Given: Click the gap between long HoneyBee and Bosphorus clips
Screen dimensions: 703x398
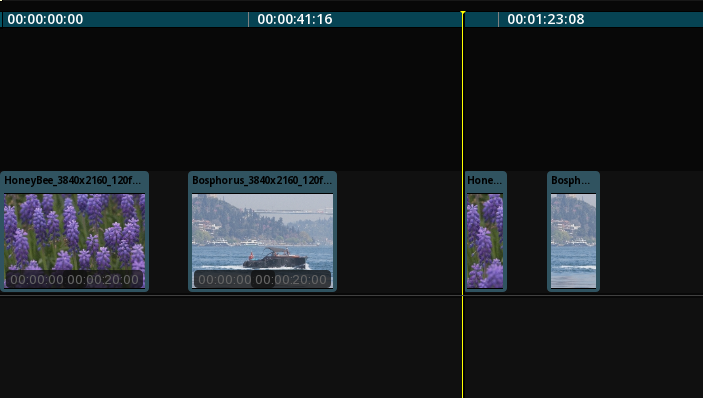Looking at the screenshot, I should coord(168,232).
